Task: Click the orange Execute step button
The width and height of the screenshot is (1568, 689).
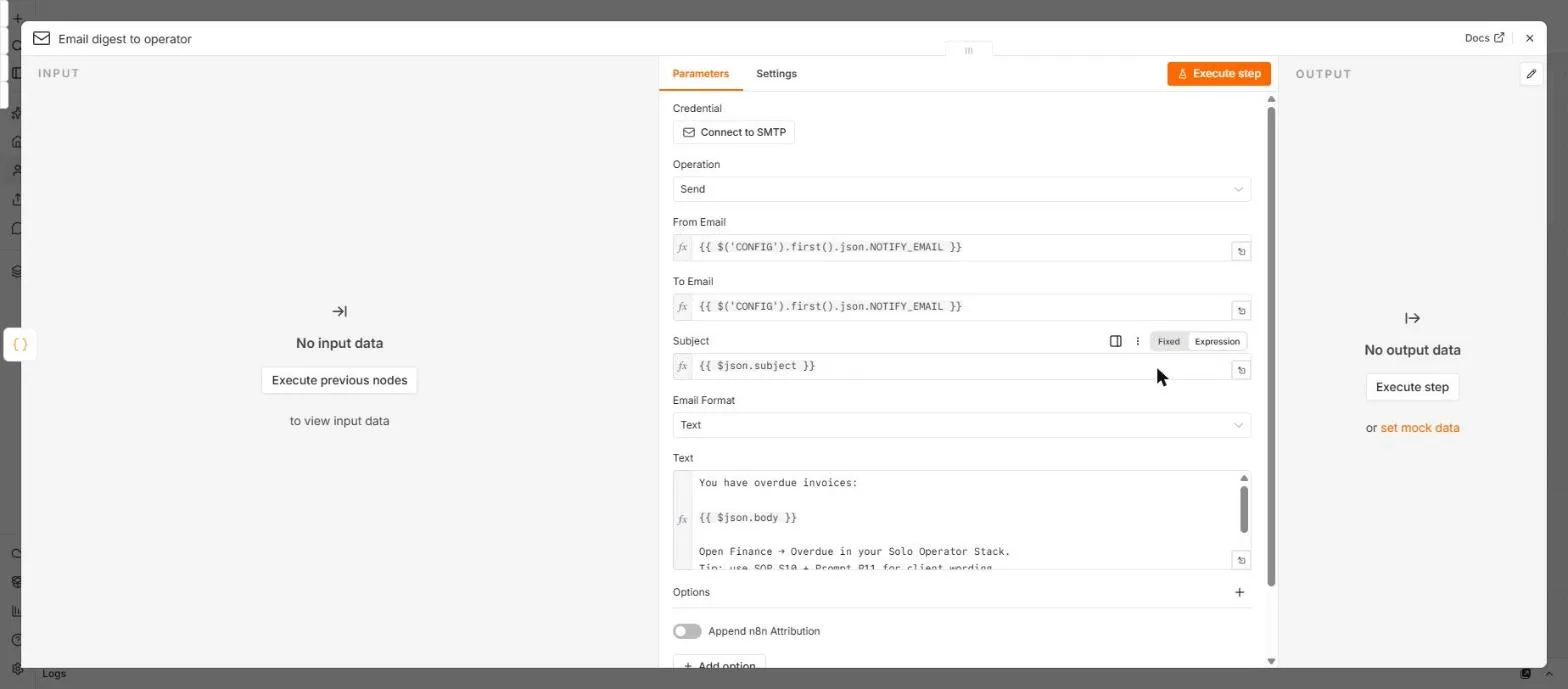Action: pyautogui.click(x=1218, y=73)
